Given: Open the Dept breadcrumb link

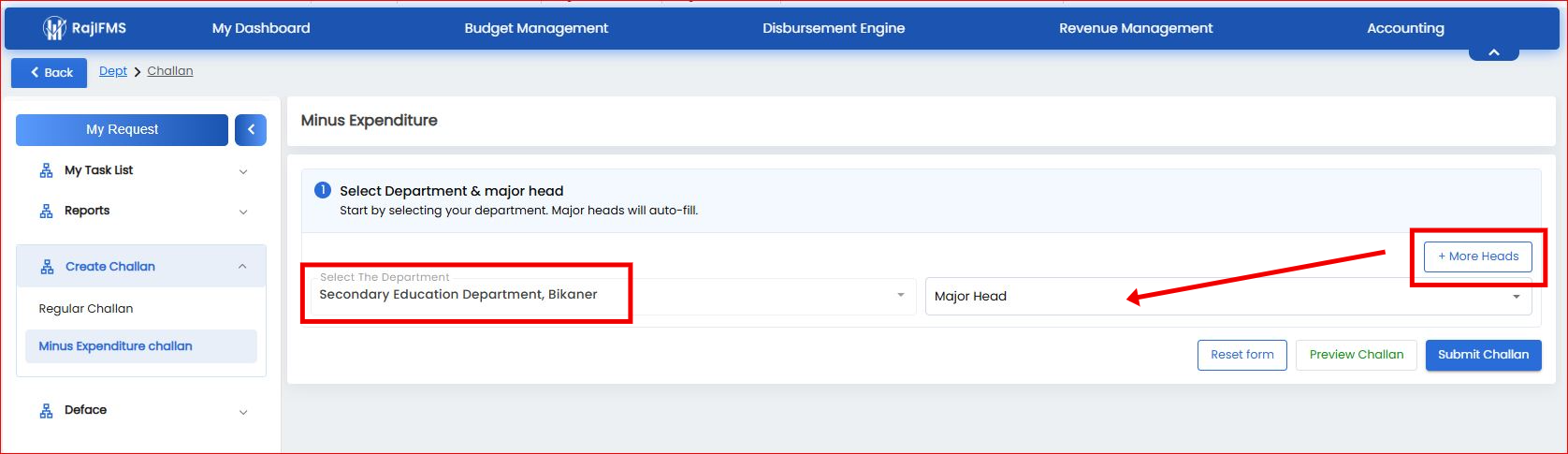Looking at the screenshot, I should pos(113,71).
